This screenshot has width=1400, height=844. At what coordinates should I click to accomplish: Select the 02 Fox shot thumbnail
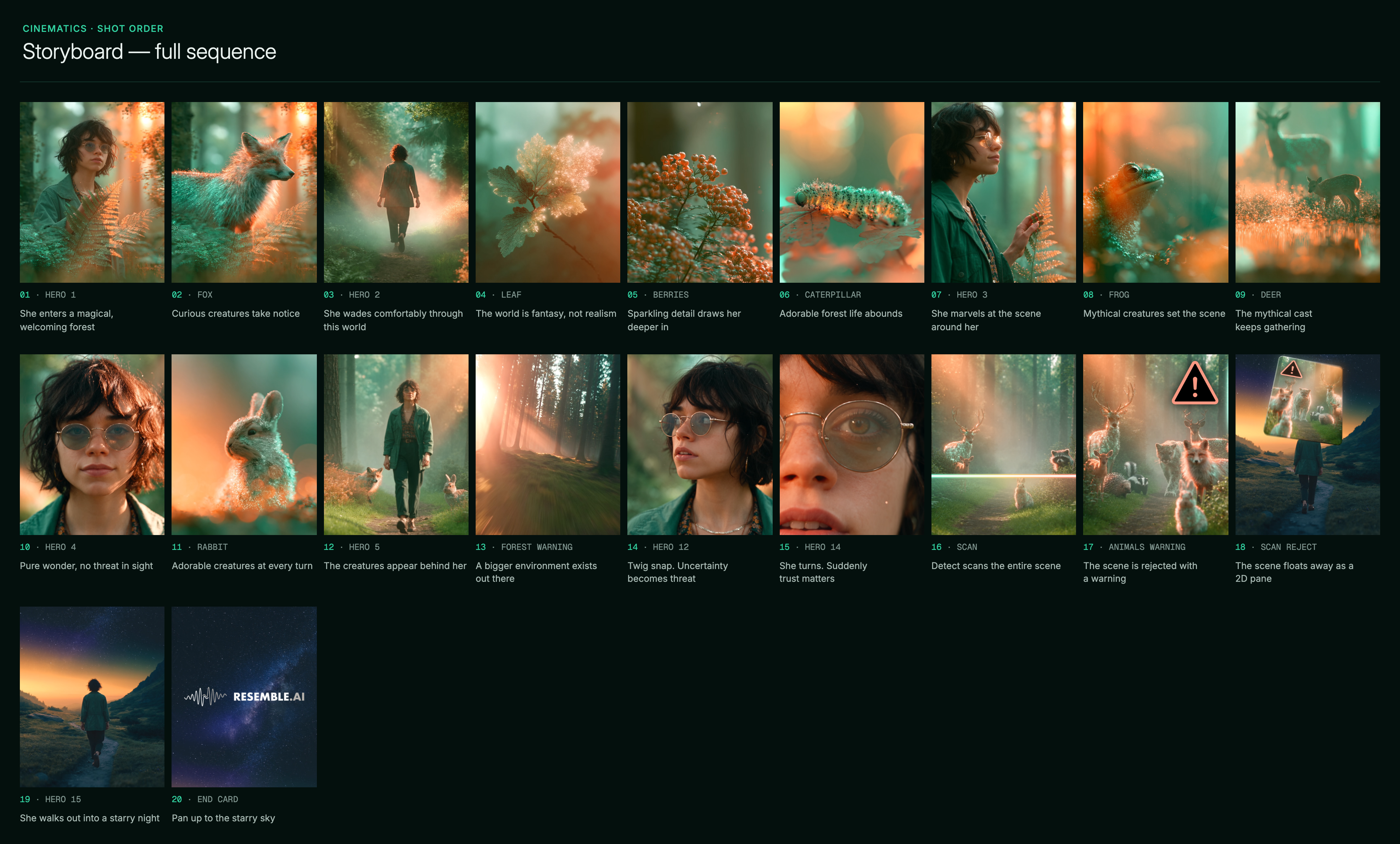point(244,192)
